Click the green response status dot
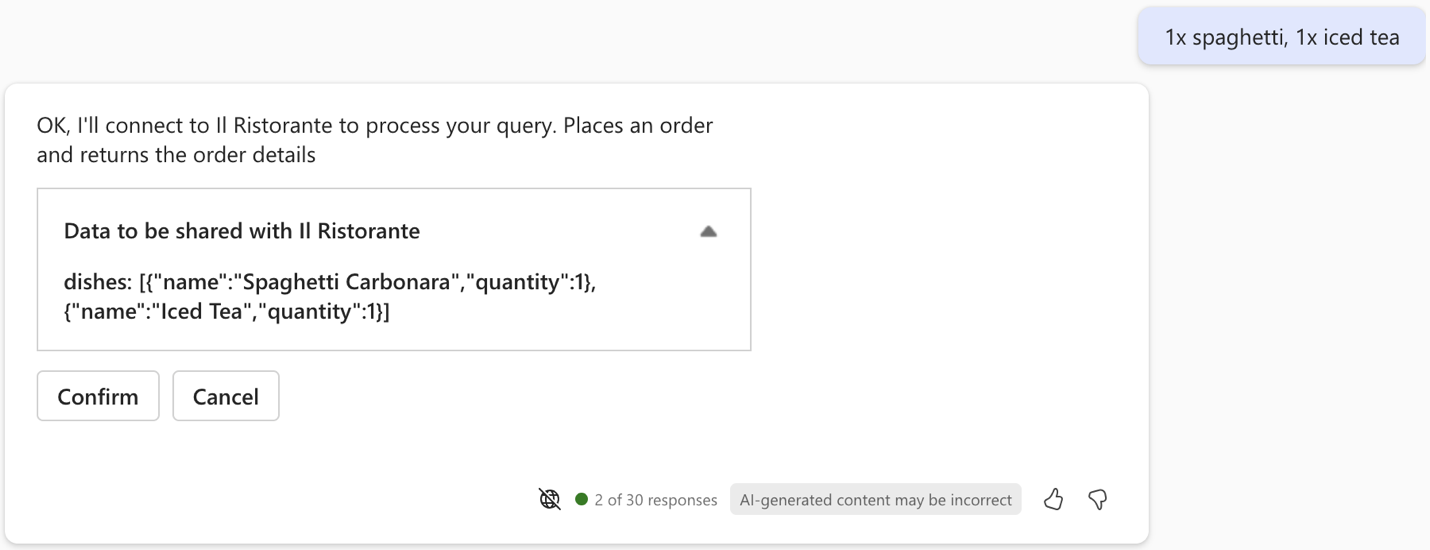 pyautogui.click(x=581, y=499)
